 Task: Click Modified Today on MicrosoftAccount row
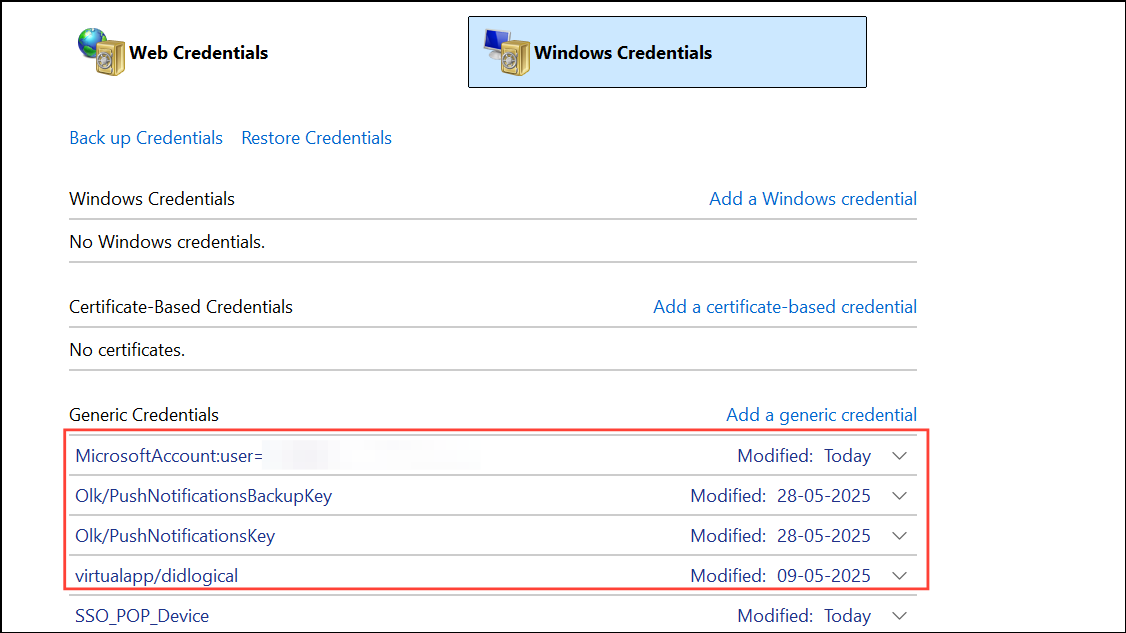click(804, 456)
